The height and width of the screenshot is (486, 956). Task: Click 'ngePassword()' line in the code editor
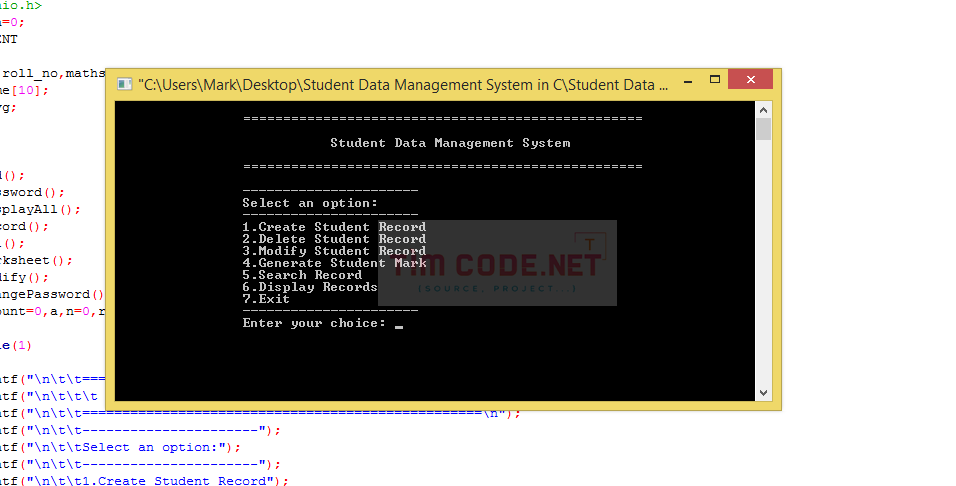click(52, 295)
